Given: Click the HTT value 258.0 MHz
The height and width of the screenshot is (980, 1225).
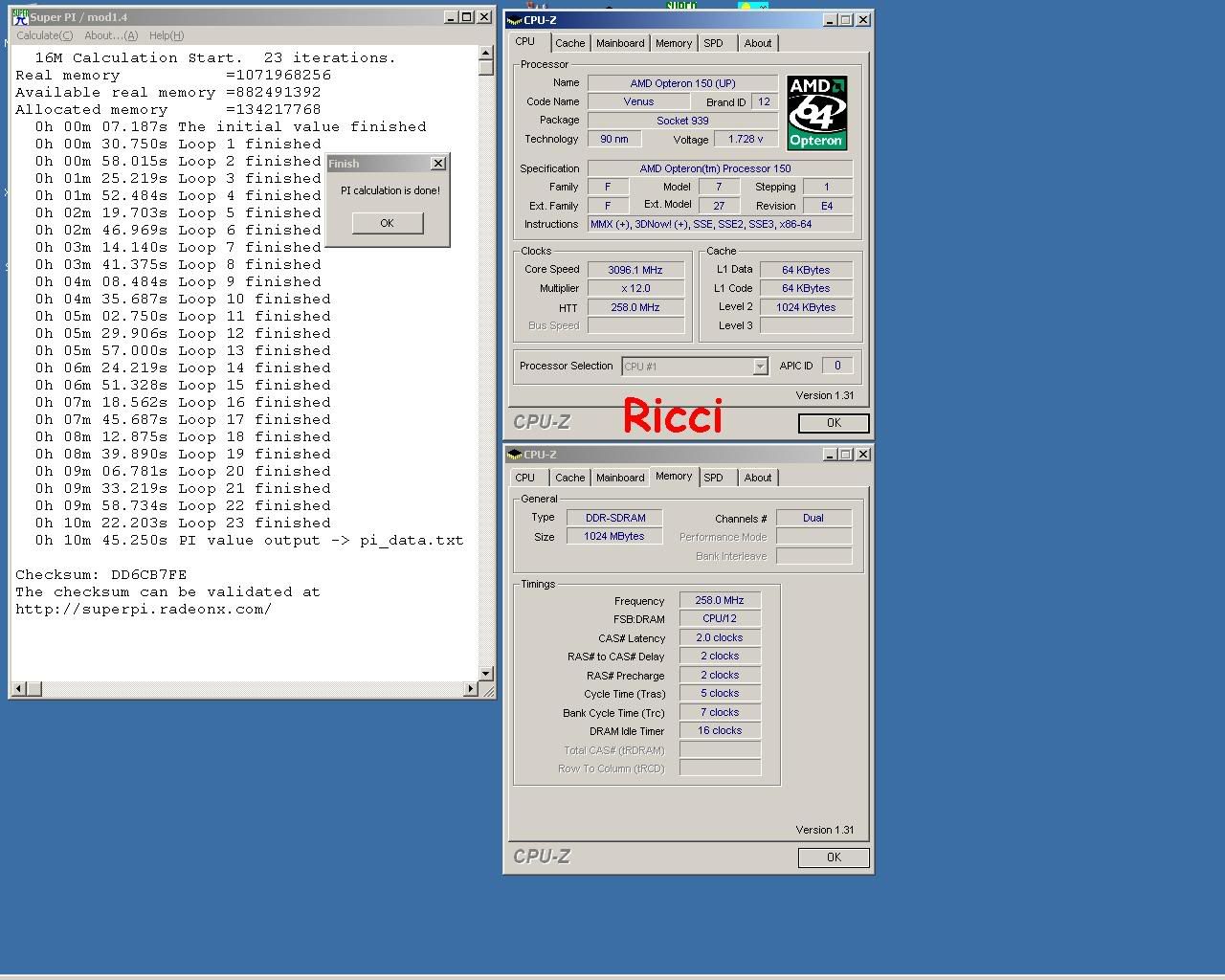Looking at the screenshot, I should point(635,307).
